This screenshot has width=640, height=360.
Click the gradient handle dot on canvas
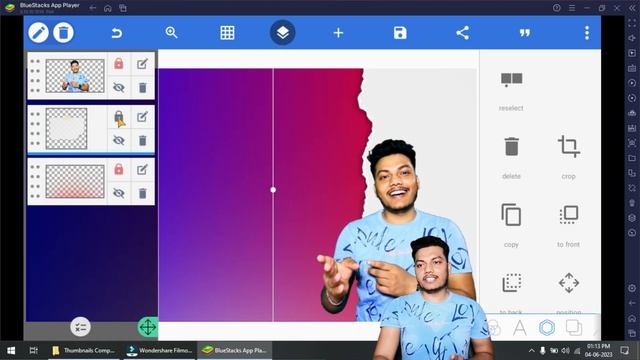(273, 190)
